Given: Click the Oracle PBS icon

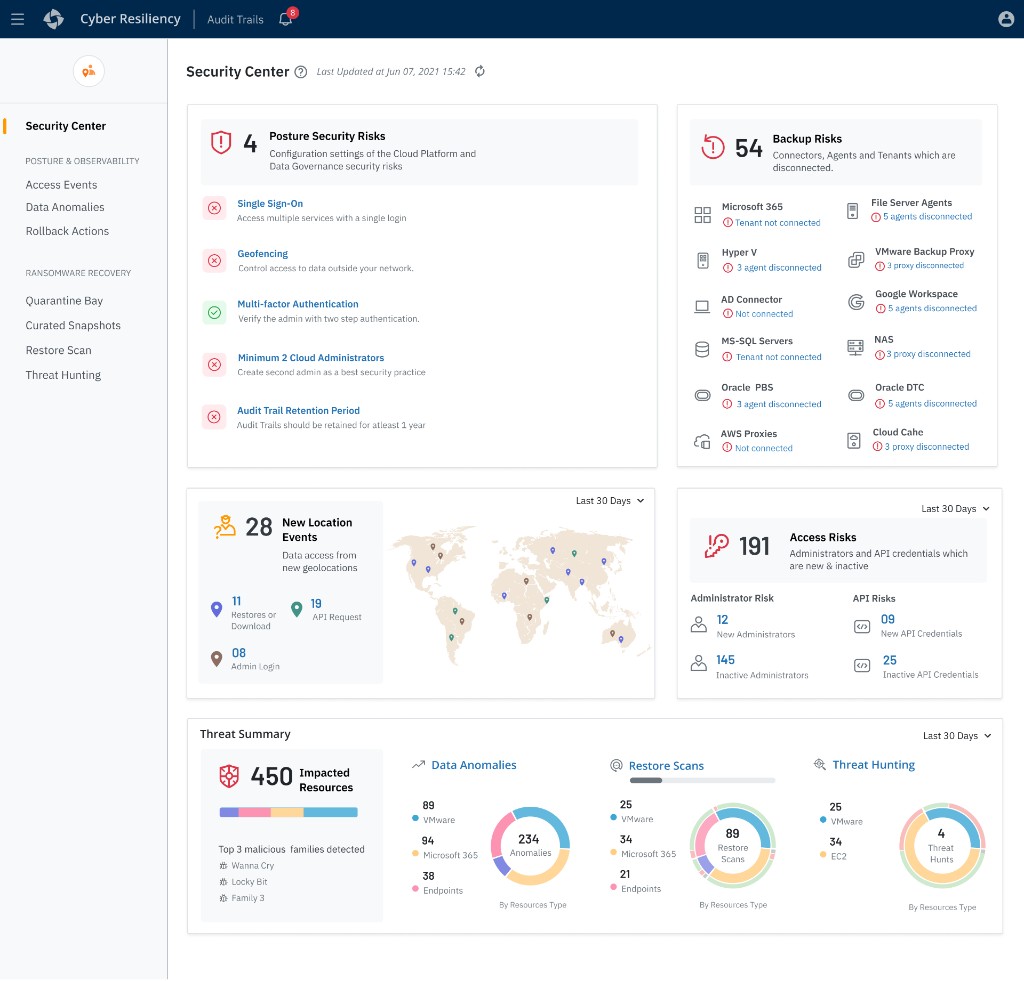Looking at the screenshot, I should point(702,396).
